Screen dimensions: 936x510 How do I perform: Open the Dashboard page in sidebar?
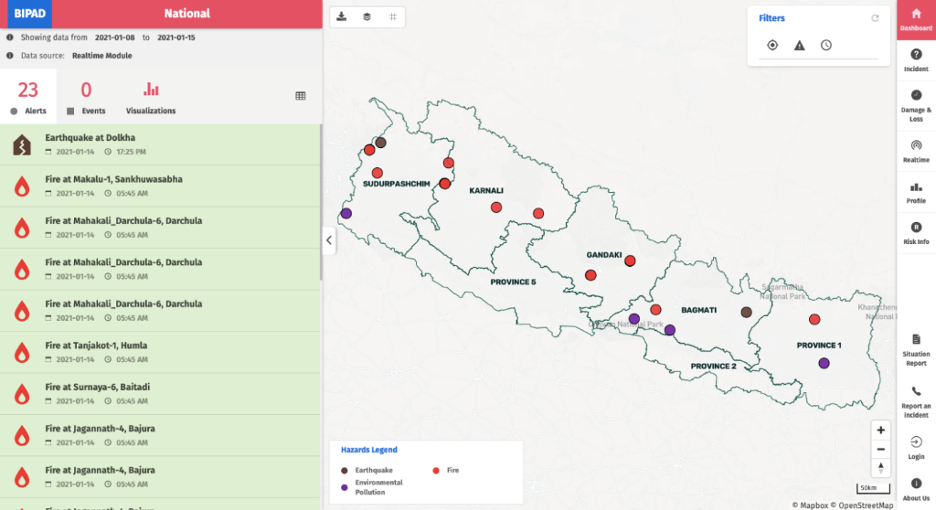point(916,20)
